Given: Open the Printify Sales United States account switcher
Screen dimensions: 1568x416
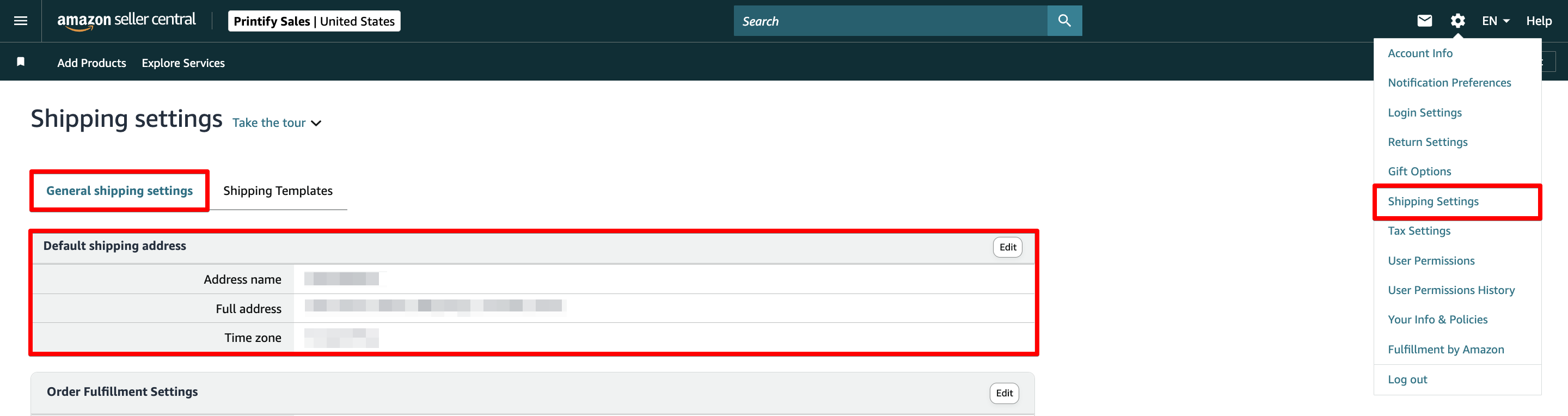Looking at the screenshot, I should (x=314, y=21).
